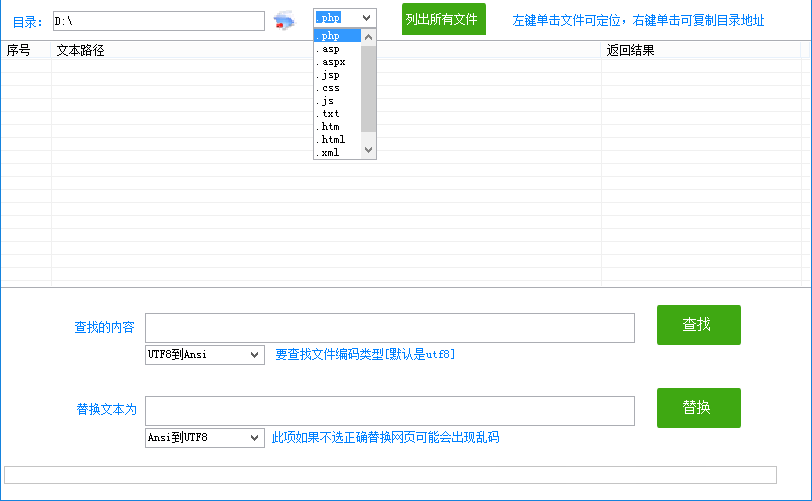Click the 替换文本为 label
Viewport: 812px width, 501px height.
(106, 409)
